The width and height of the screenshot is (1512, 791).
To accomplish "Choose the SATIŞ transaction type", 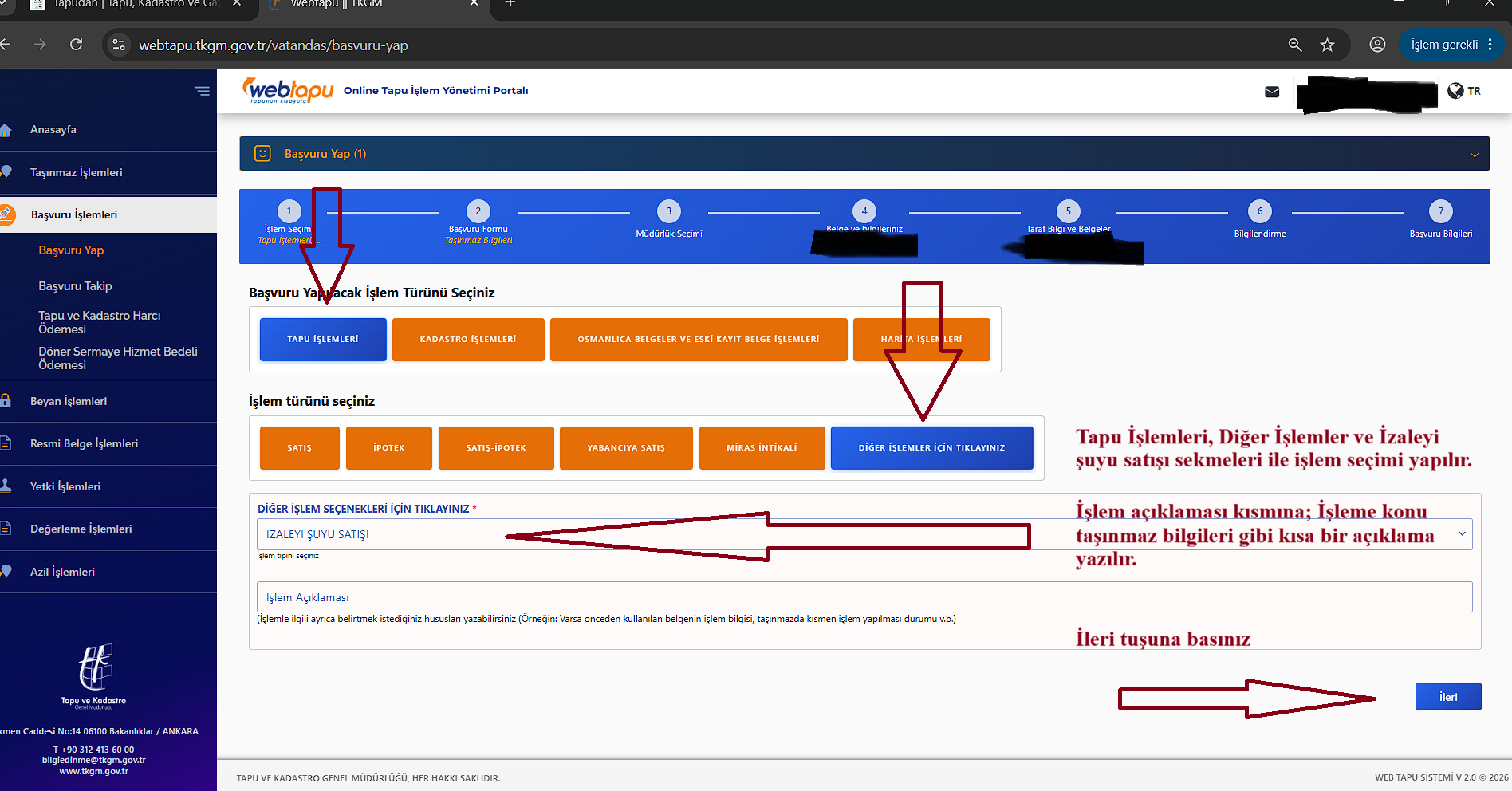I will (x=300, y=448).
